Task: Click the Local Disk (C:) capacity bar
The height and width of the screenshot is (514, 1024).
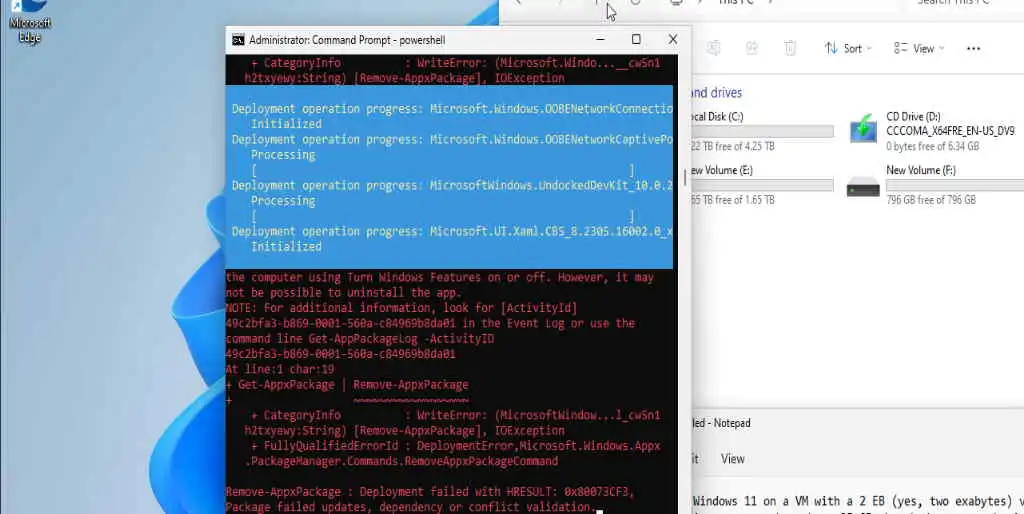Action: pyautogui.click(x=762, y=131)
